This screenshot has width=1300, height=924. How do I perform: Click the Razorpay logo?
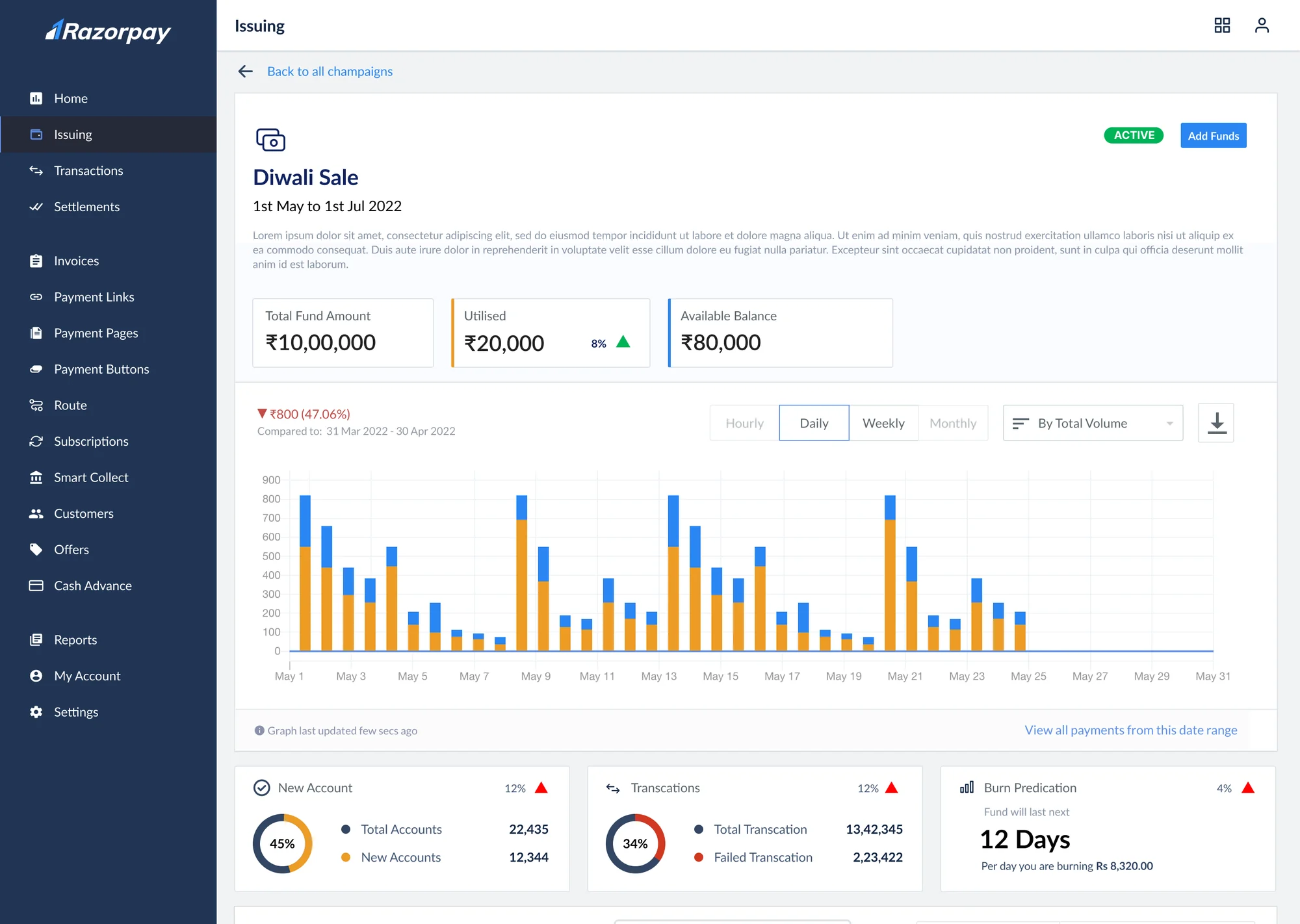[108, 31]
